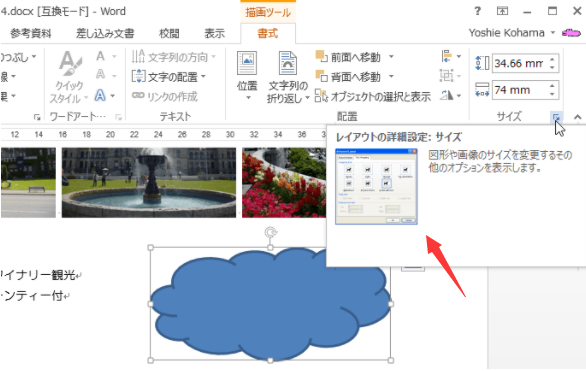This screenshot has width=586, height=371.
Task: Click the shape width field 74 mm
Action: point(519,90)
